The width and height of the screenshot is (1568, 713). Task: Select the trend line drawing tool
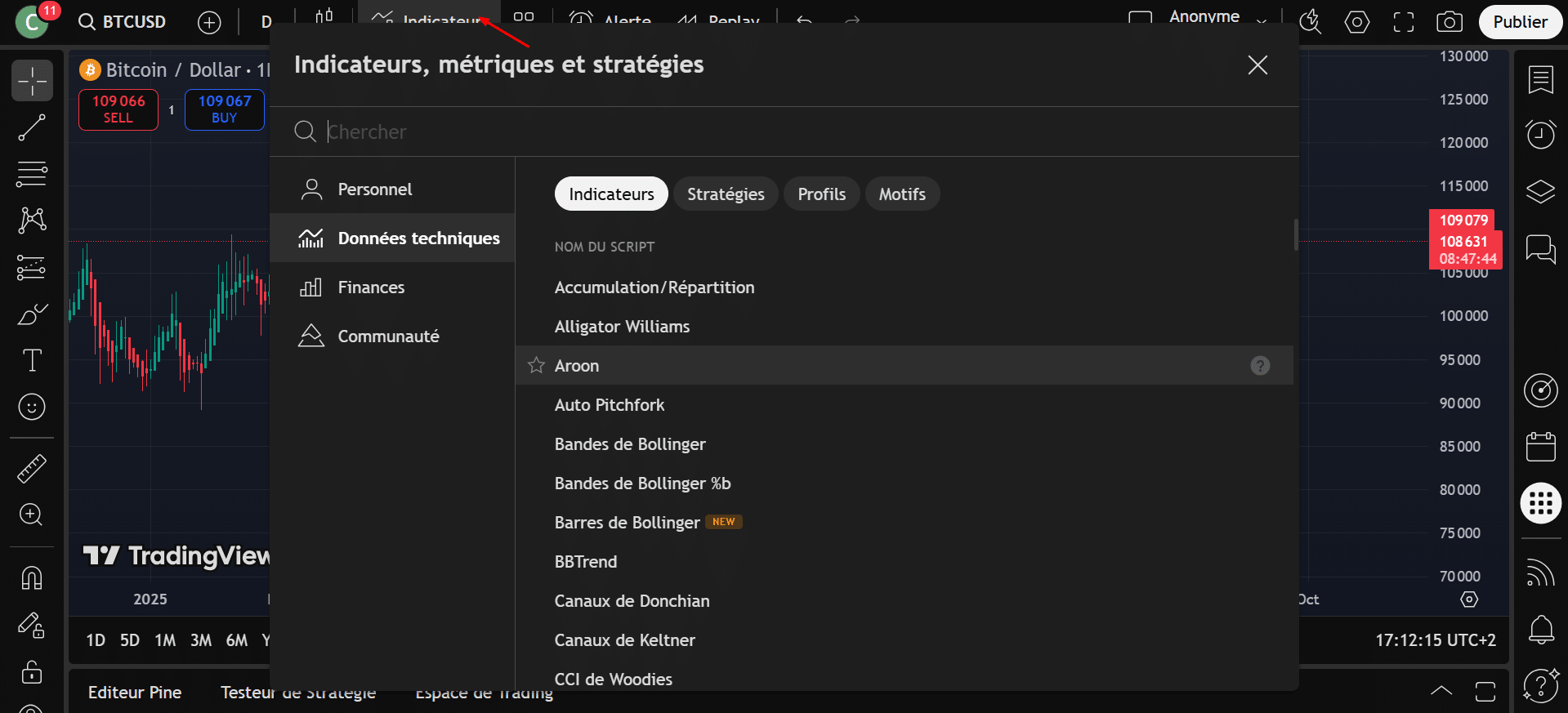point(32,127)
